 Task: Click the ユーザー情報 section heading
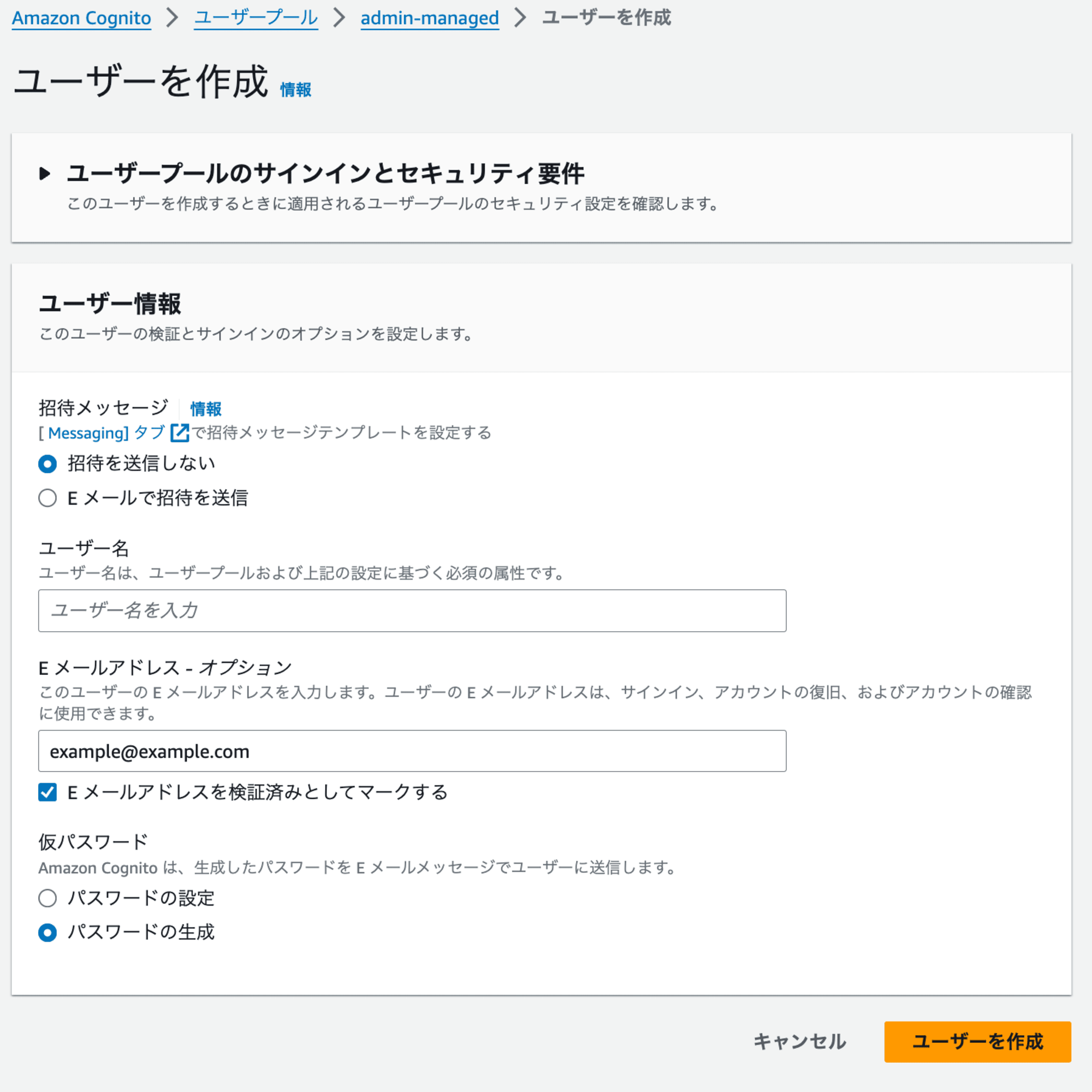110,304
